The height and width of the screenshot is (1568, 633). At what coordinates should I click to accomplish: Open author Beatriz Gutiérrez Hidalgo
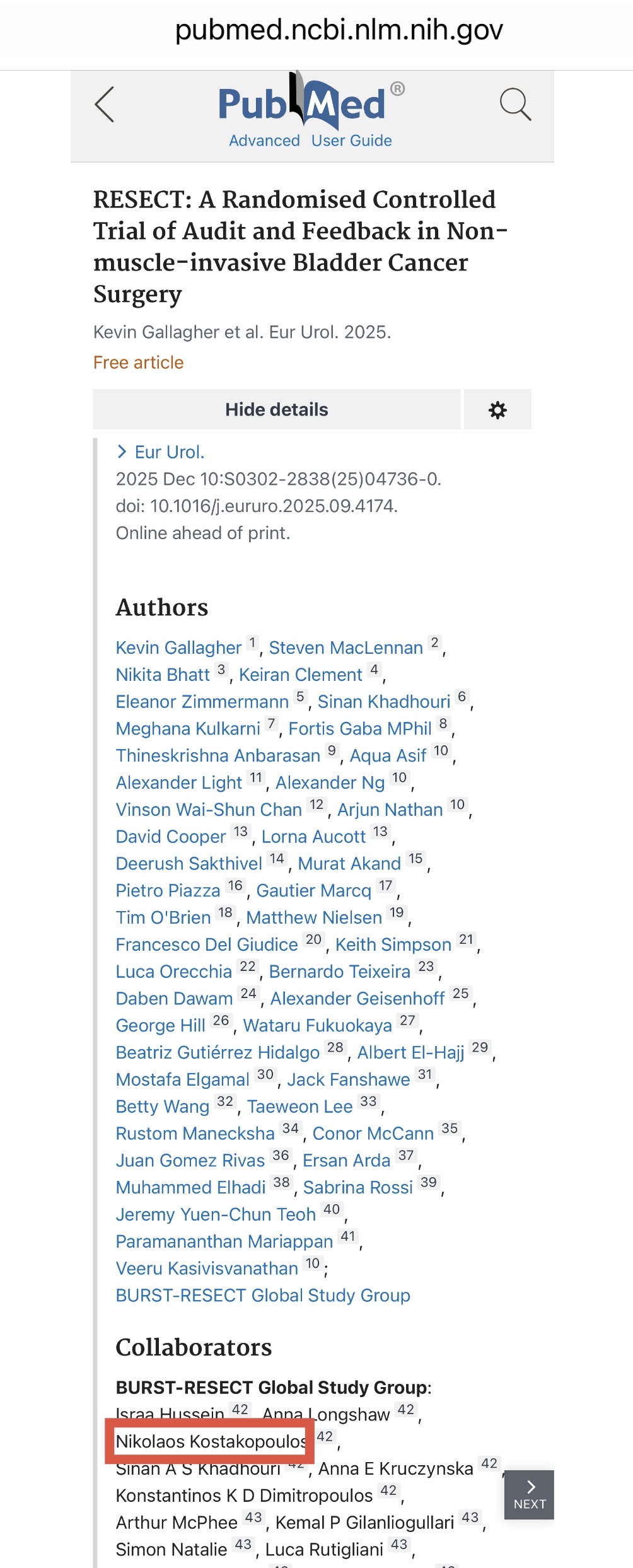[218, 1052]
